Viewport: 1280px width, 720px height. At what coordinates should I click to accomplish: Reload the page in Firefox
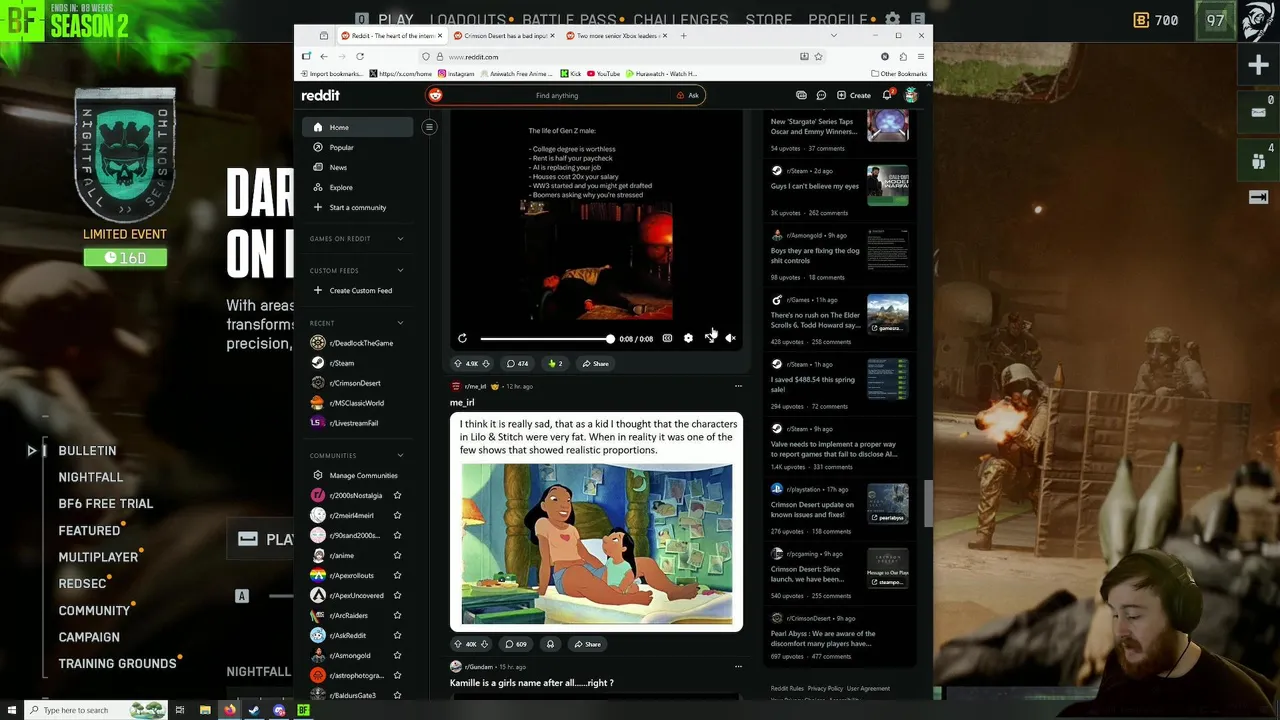(360, 56)
